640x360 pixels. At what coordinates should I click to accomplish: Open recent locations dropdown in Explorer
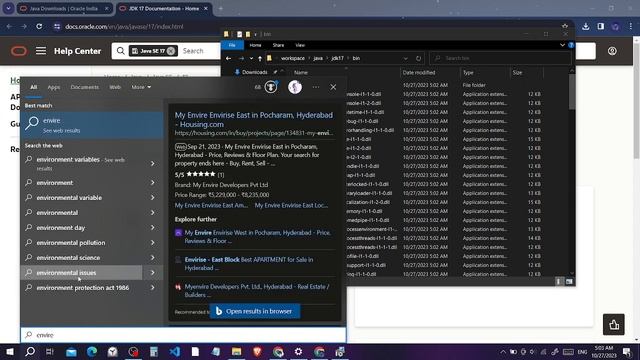coord(251,58)
